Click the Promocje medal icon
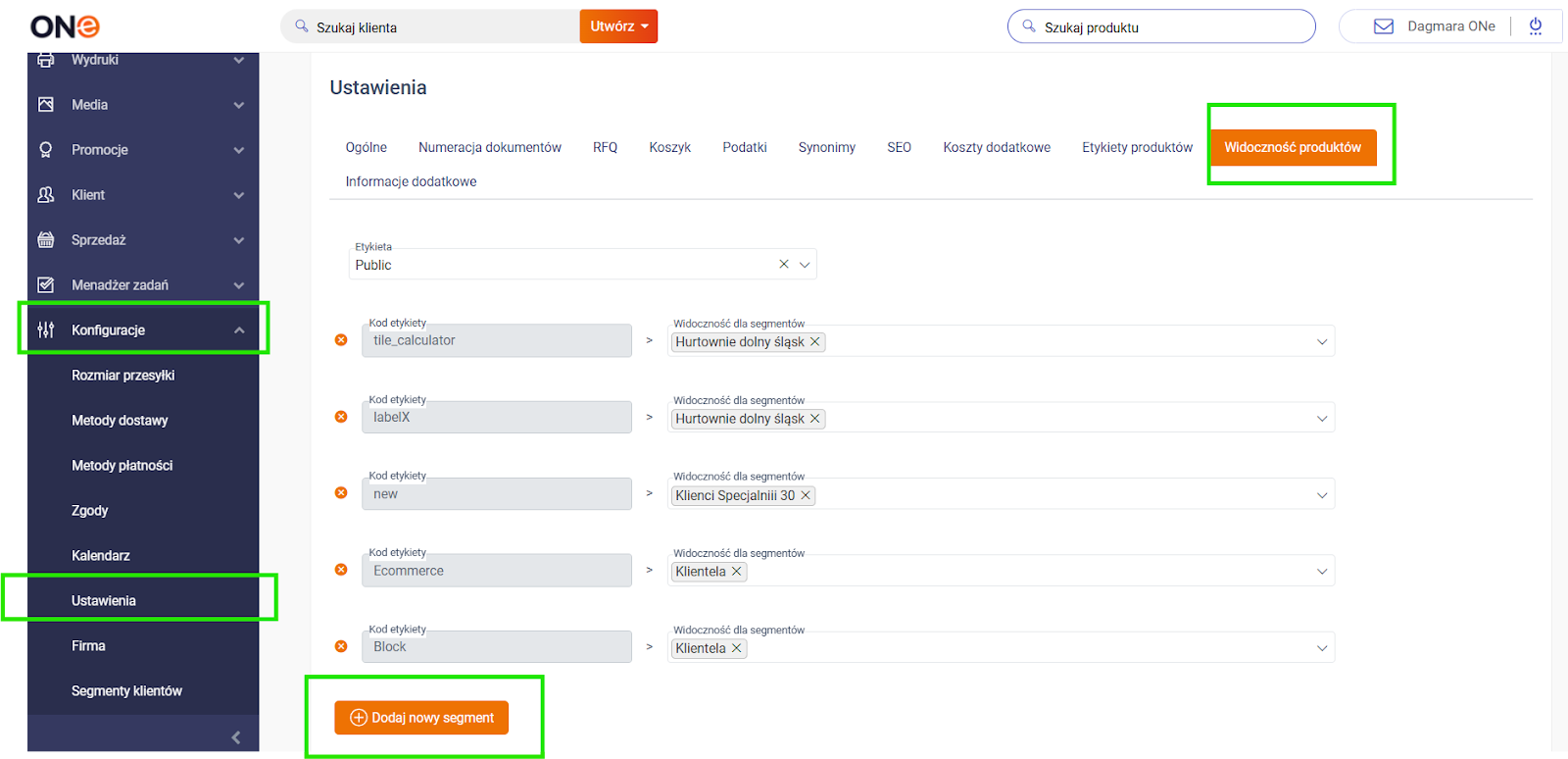Image resolution: width=1568 pixels, height=759 pixels. (45, 149)
